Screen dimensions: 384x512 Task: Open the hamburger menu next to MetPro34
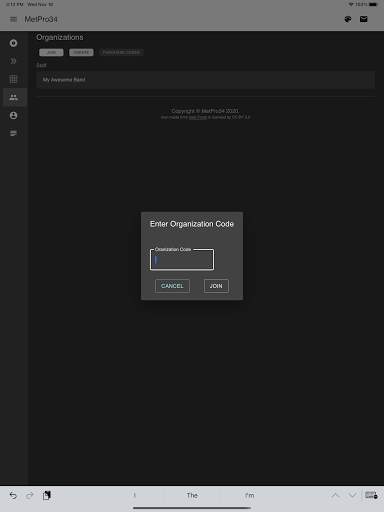pyautogui.click(x=13, y=19)
